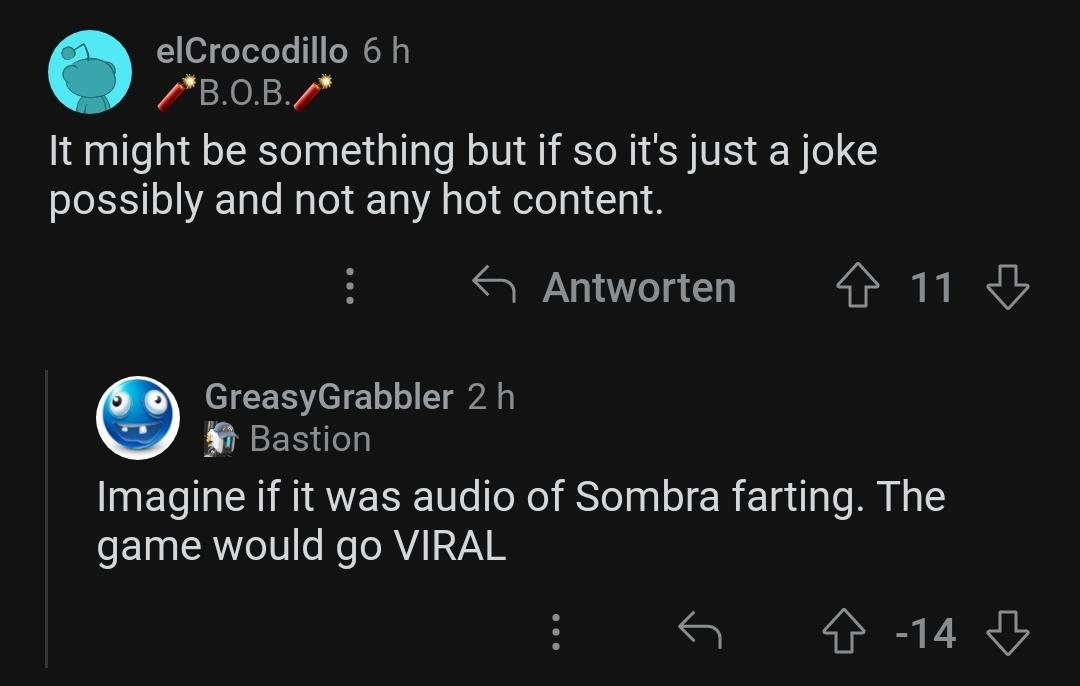Image resolution: width=1080 pixels, height=686 pixels.
Task: Open the overflow menu on elCrocodillo's comment
Action: click(x=348, y=287)
